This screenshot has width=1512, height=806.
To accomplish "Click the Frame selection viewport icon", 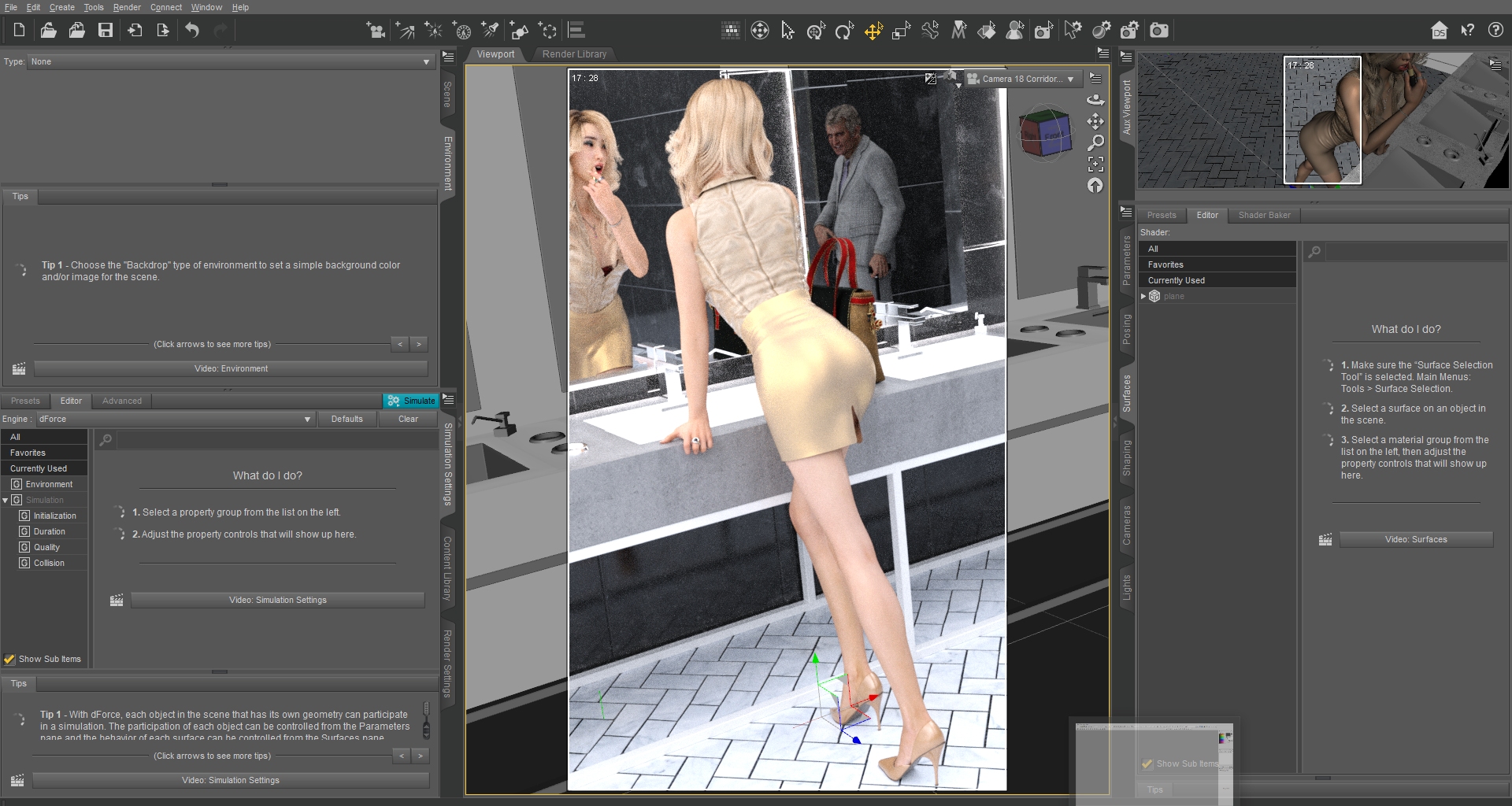I will pos(1095,164).
